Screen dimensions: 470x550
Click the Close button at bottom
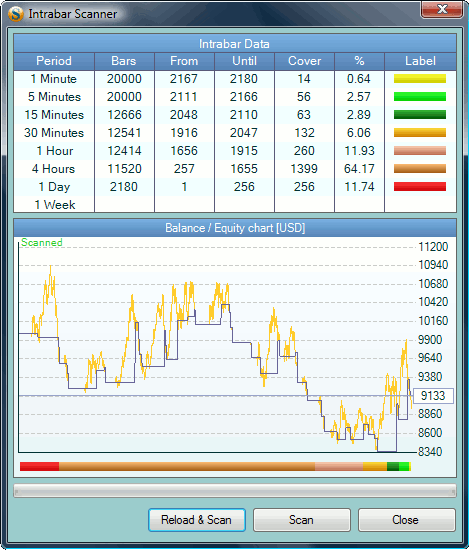(407, 519)
